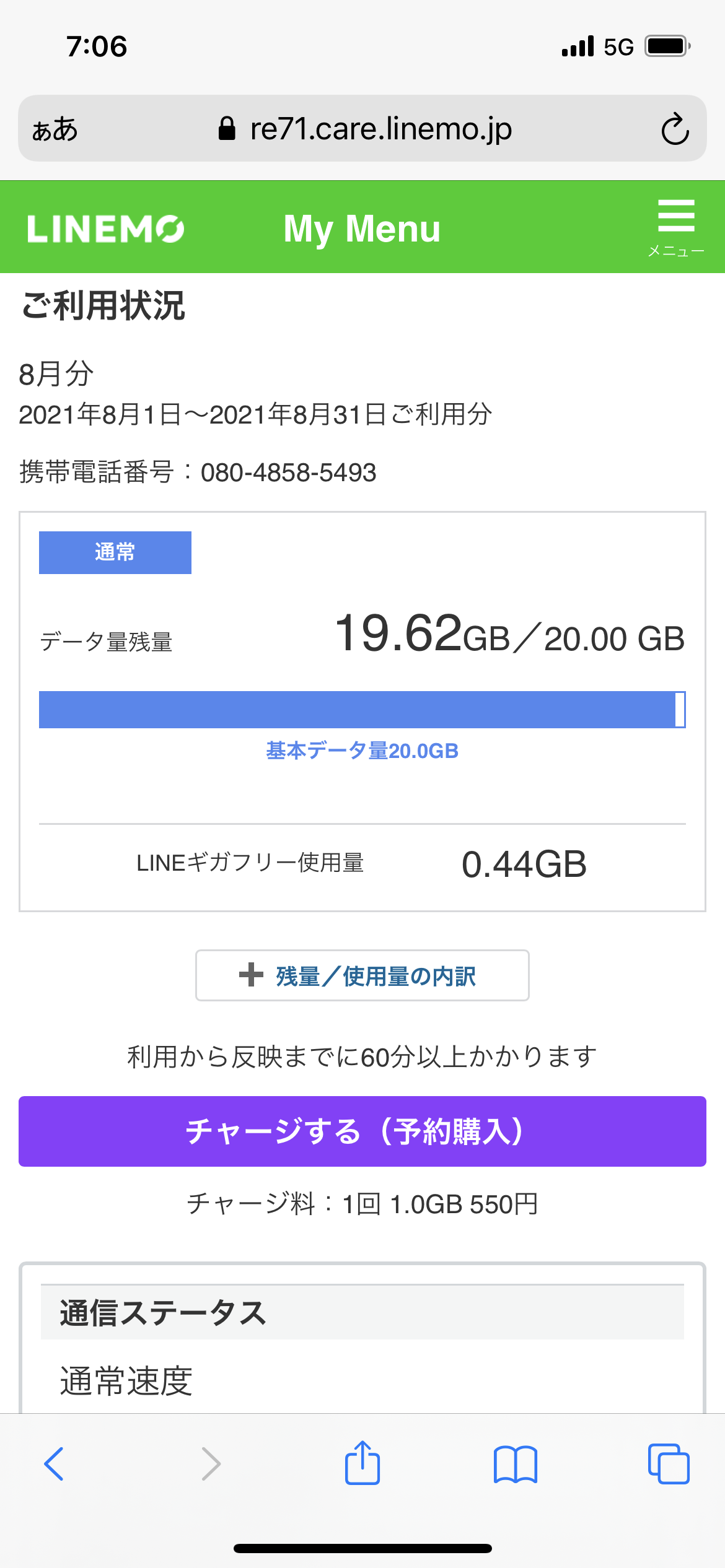Tap the re71.care.linemo.jp address field
This screenshot has height=1568, width=725.
[380, 129]
